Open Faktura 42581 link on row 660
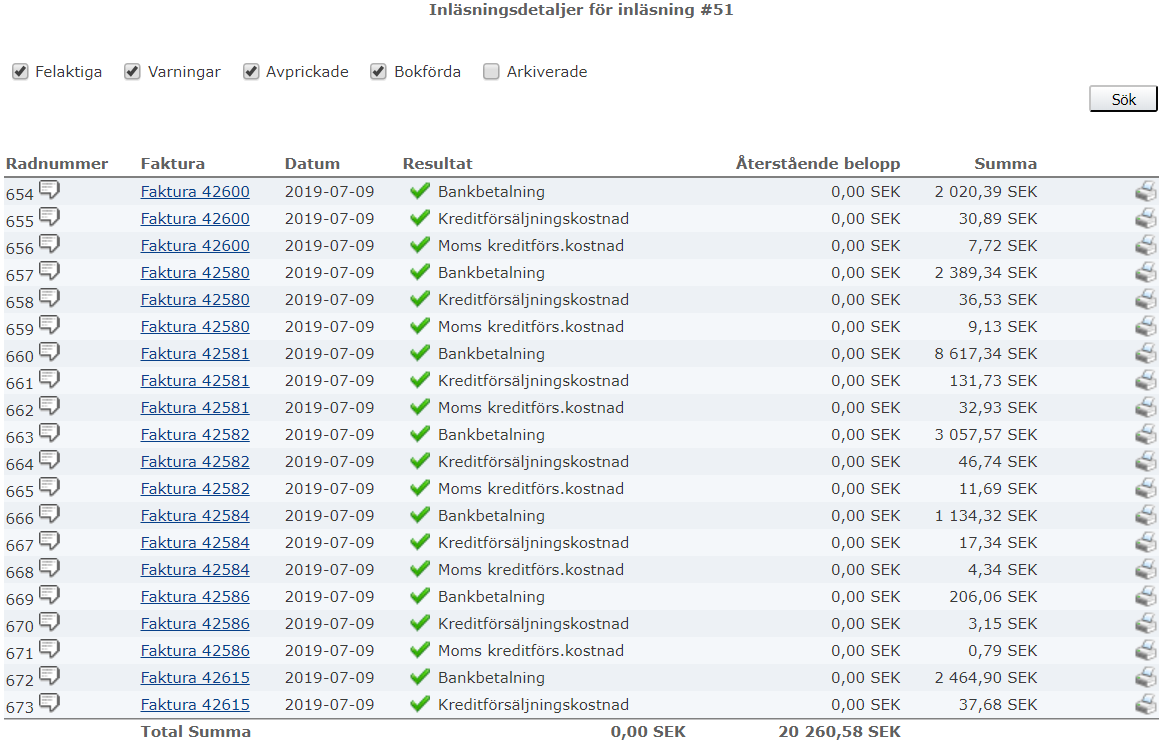Screen dimensions: 1162x742 pyautogui.click(x=195, y=354)
